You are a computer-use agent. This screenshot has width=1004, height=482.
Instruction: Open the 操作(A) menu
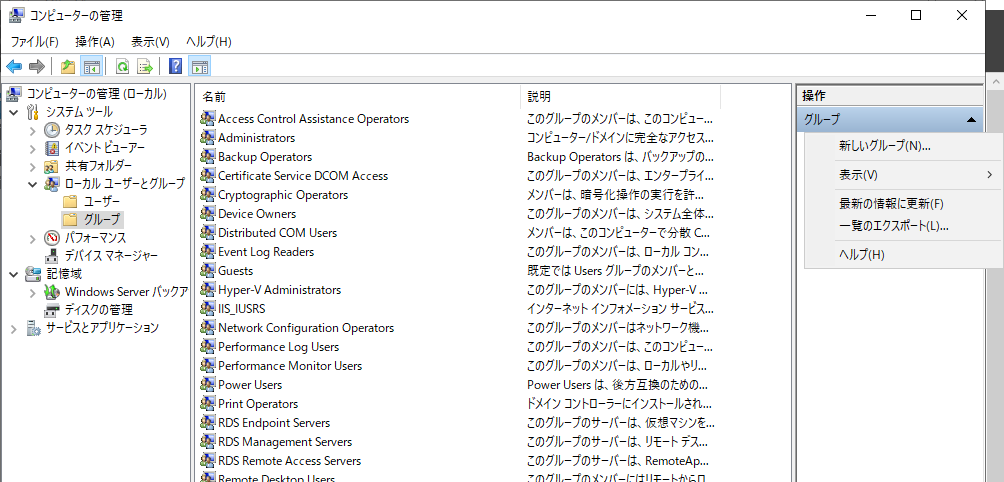tap(95, 42)
